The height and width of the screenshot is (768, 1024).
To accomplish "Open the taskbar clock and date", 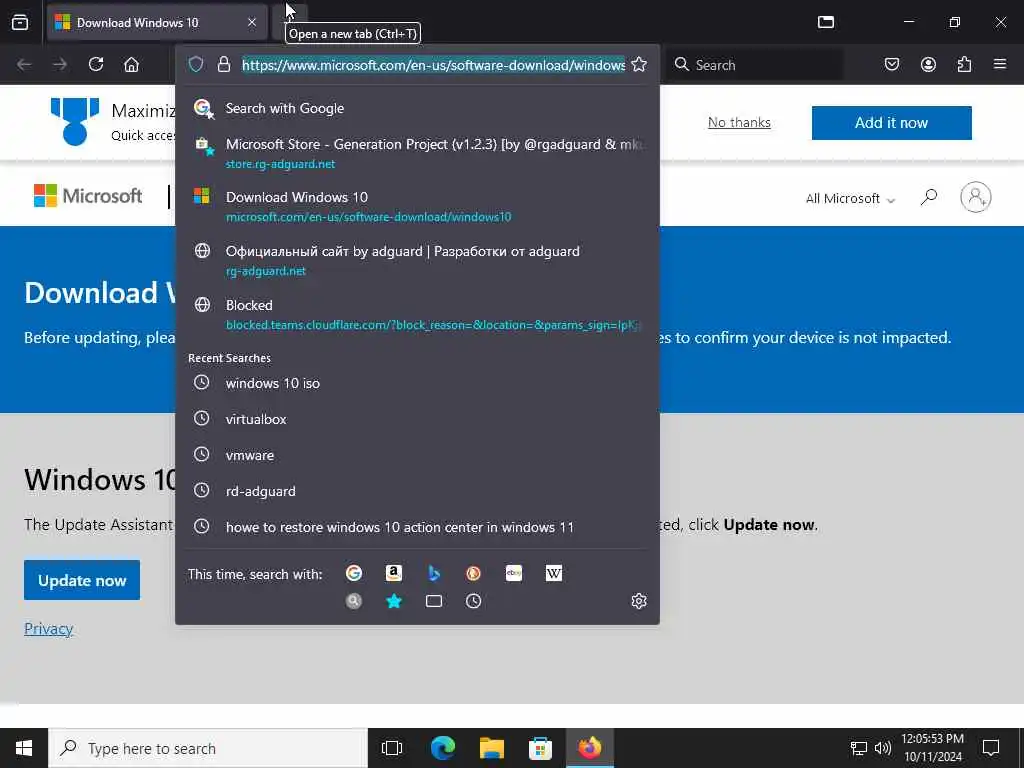I will [x=933, y=748].
